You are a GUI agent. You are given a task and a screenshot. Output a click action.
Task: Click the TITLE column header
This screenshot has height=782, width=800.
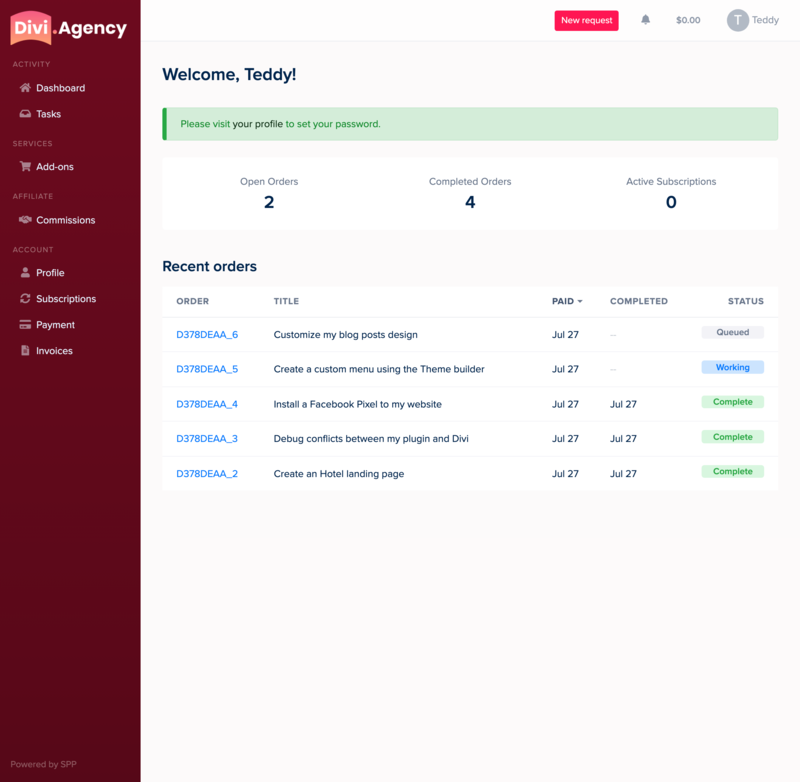286,301
